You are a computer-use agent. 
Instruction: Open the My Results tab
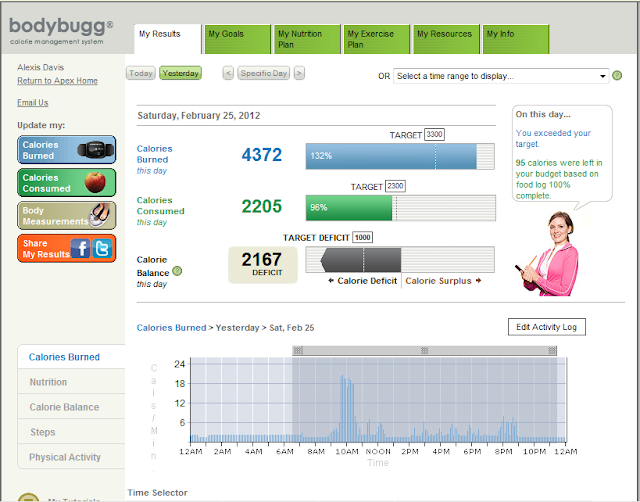coord(167,39)
